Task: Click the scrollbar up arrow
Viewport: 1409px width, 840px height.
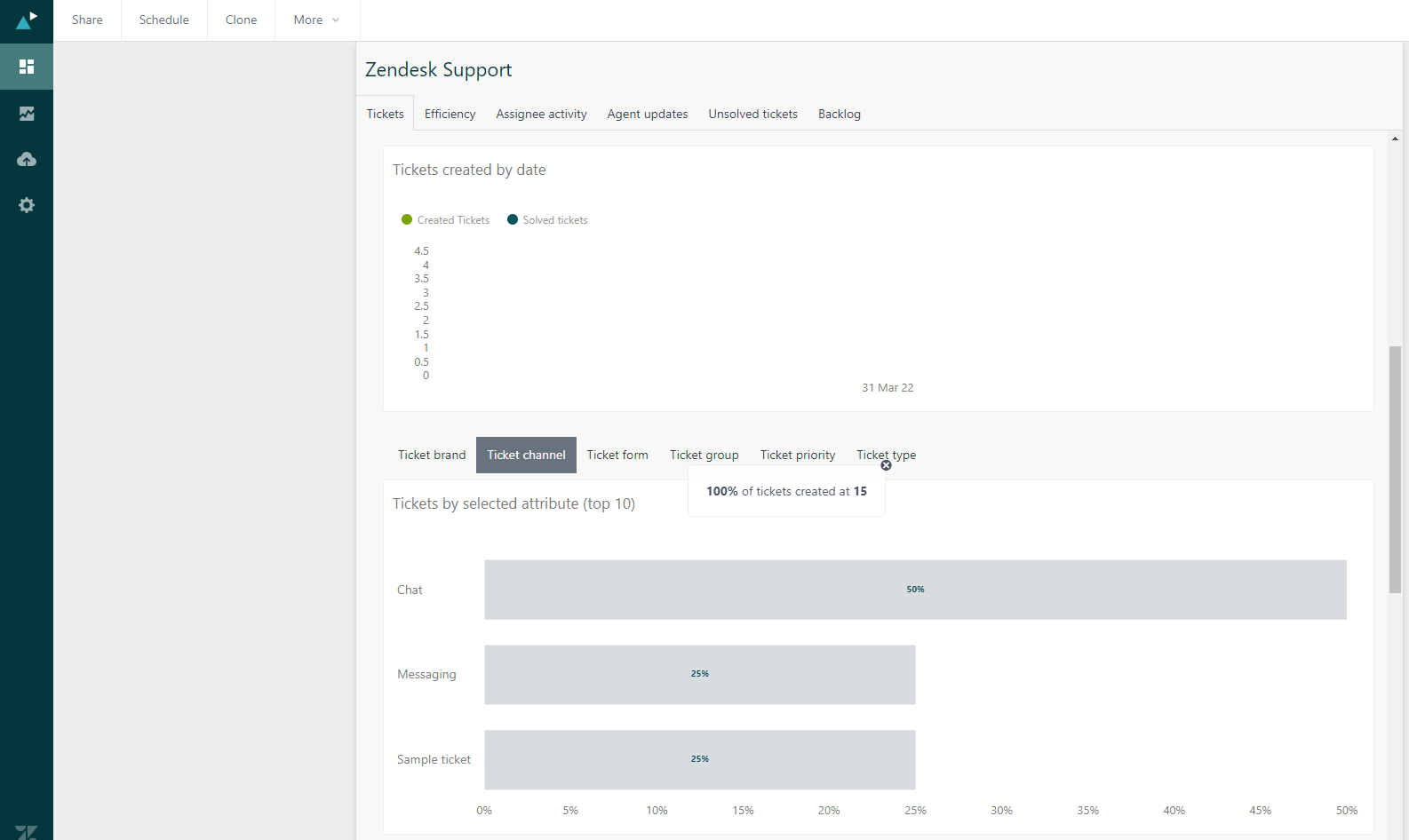Action: coord(1396,139)
